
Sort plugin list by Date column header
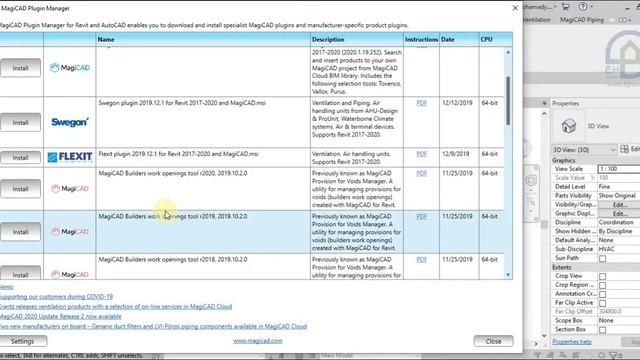pyautogui.click(x=459, y=40)
